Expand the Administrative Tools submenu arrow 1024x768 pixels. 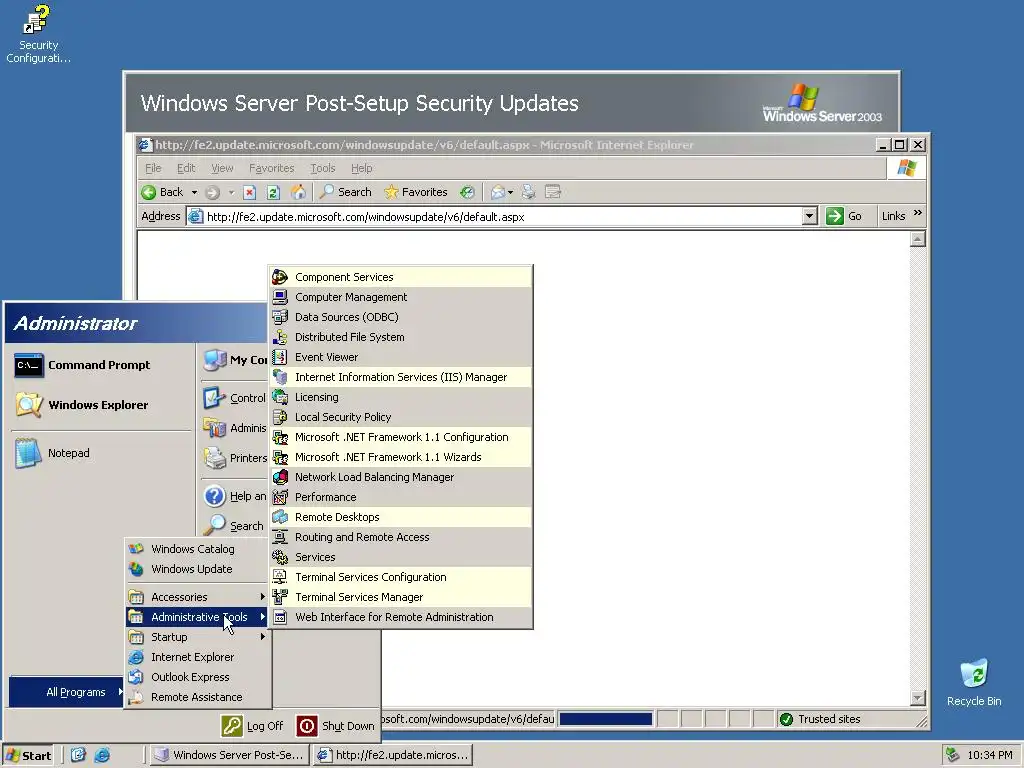coord(263,616)
